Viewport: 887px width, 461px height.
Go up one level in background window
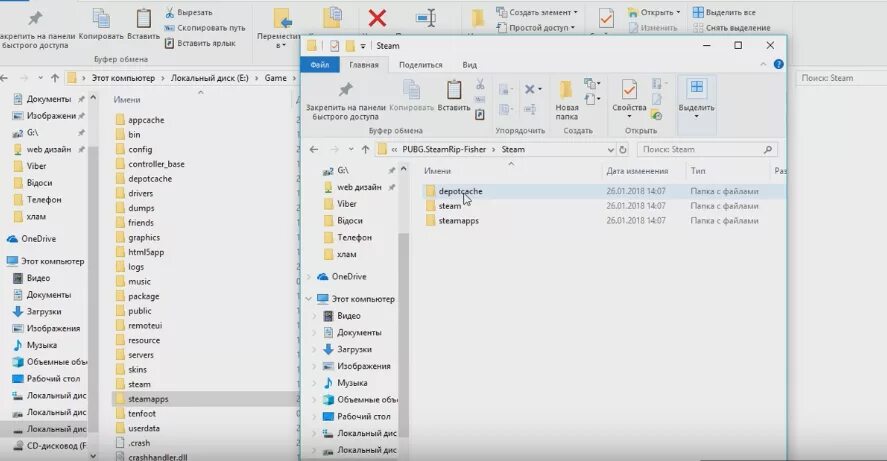click(x=54, y=77)
